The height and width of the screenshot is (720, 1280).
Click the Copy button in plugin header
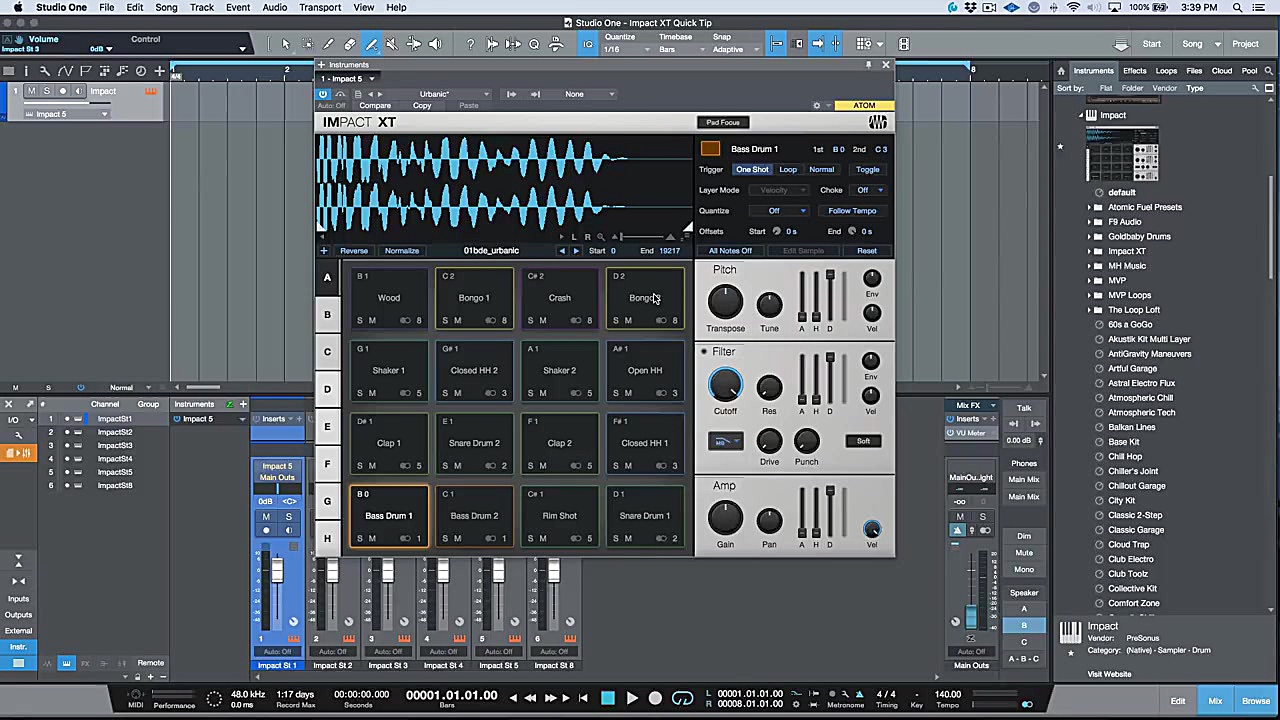coord(422,106)
